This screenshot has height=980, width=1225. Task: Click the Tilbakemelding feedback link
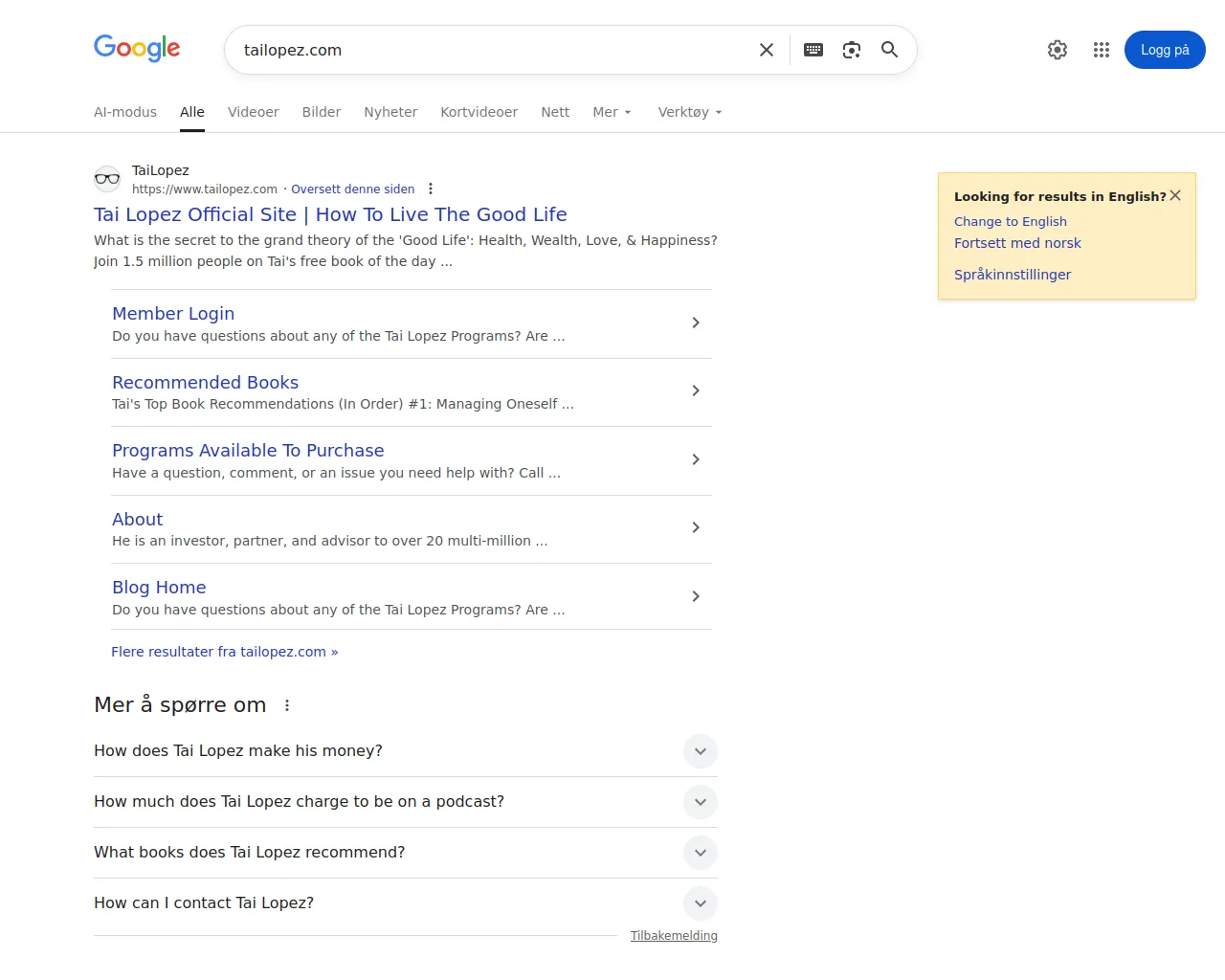pyautogui.click(x=674, y=936)
